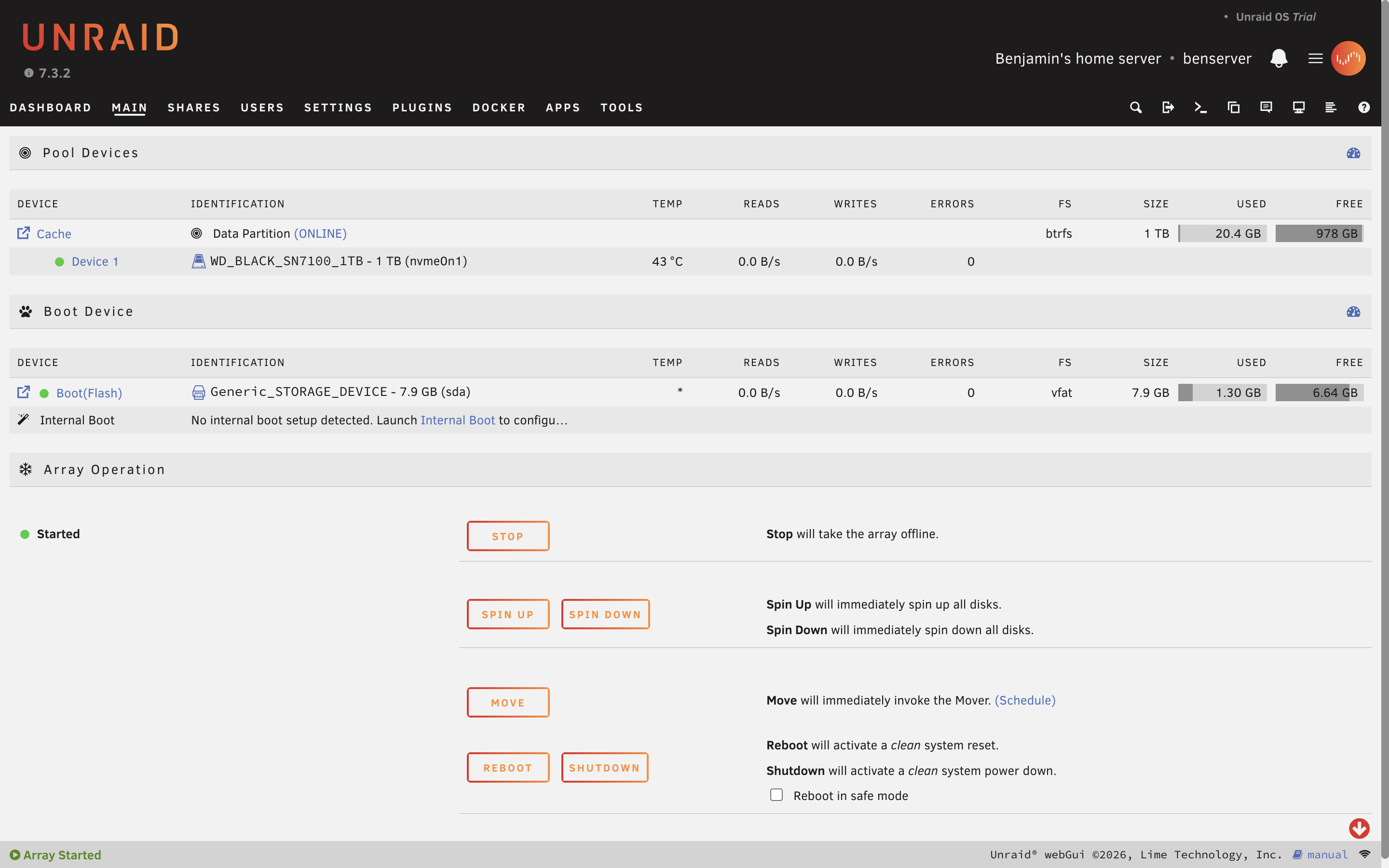Viewport: 1389px width, 868px height.
Task: Click the (ONLINE) status link
Action: coord(320,234)
